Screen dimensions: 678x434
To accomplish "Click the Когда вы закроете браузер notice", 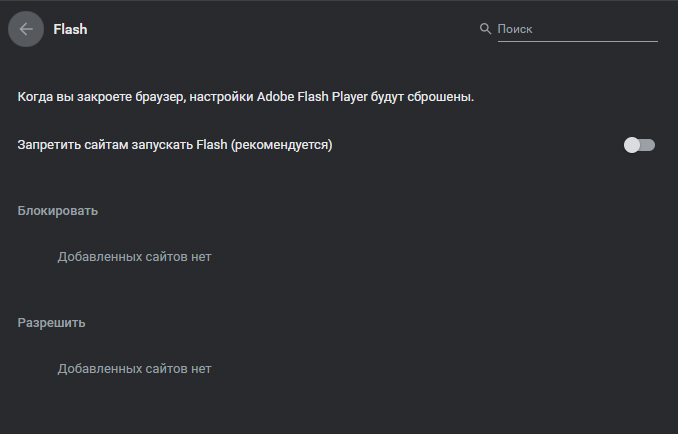I will (x=246, y=97).
